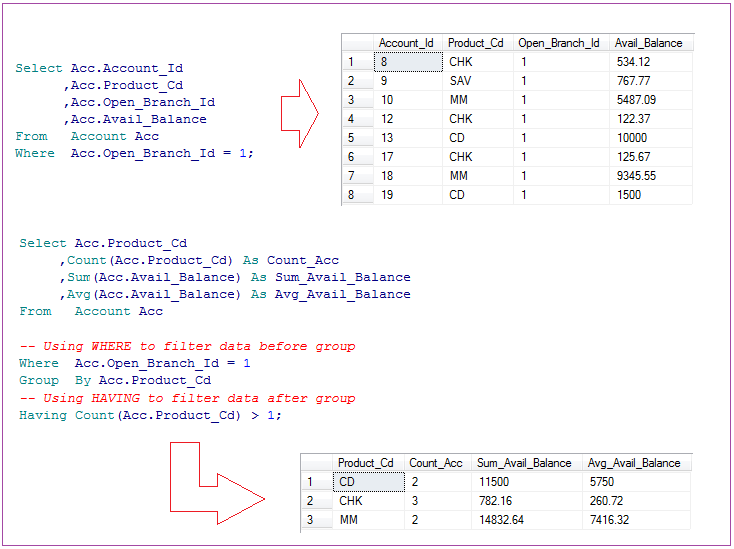734x549 pixels.
Task: Select Account_Id cell 13
Action: tap(408, 138)
